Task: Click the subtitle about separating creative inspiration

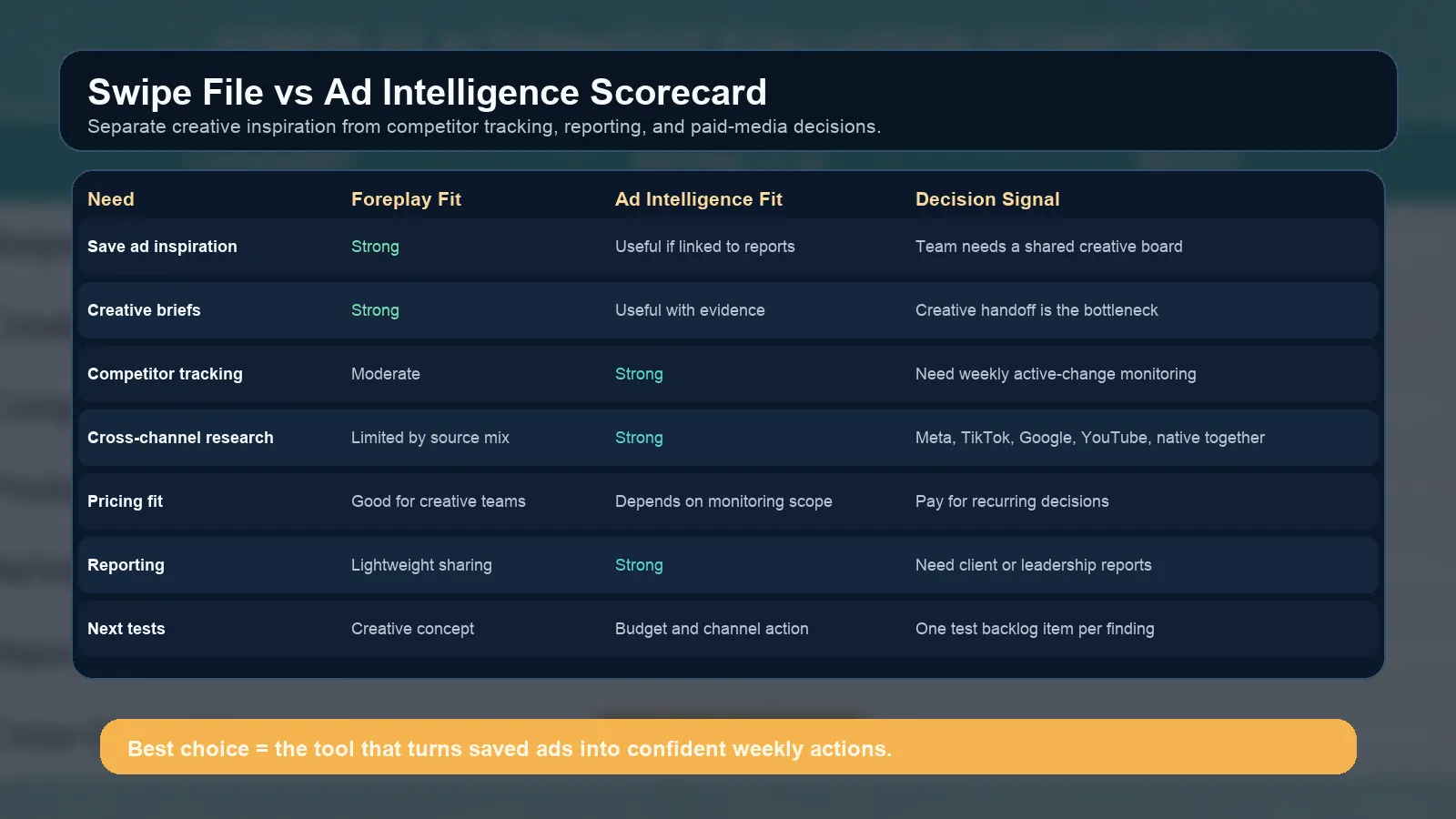Action: point(483,127)
